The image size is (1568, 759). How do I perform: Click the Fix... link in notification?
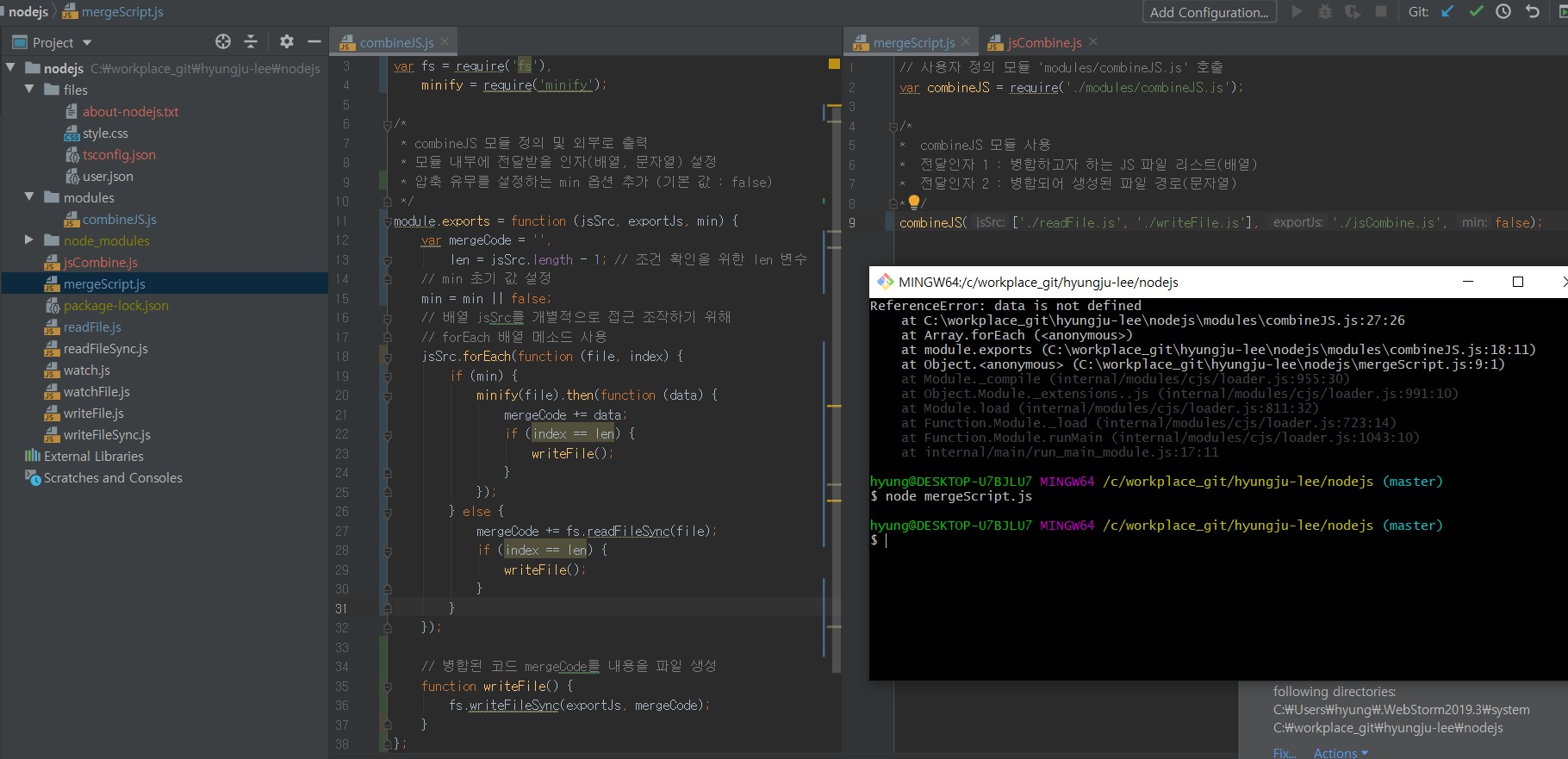[1285, 753]
